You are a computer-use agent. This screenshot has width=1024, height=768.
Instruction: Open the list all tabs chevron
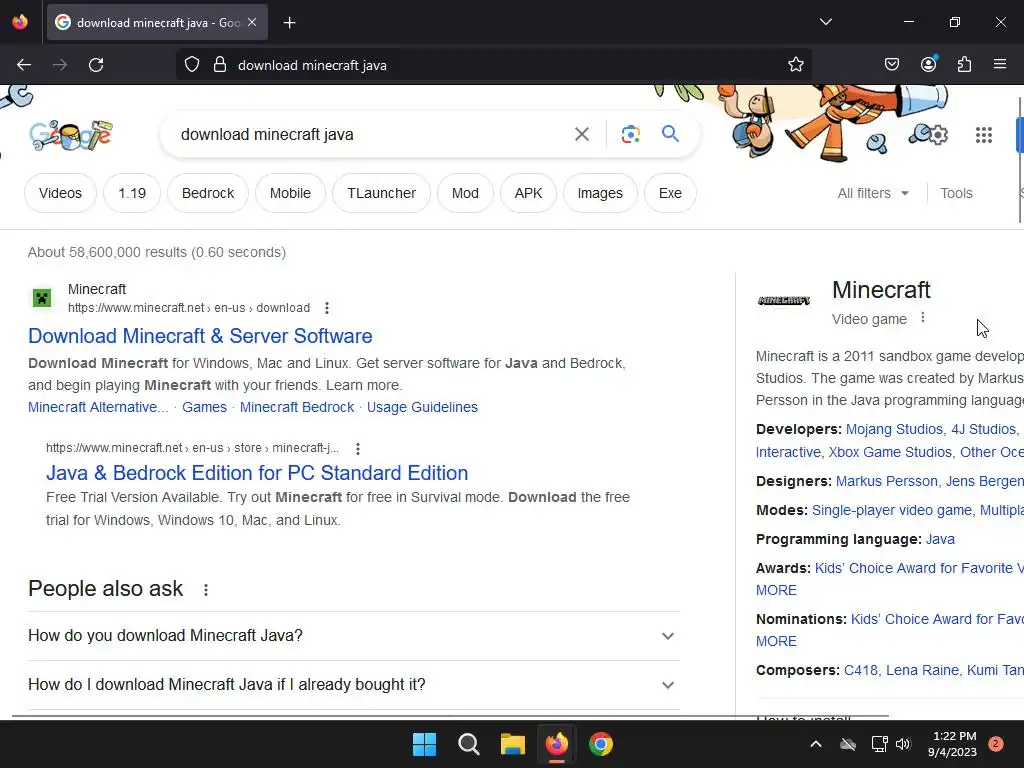pyautogui.click(x=825, y=22)
